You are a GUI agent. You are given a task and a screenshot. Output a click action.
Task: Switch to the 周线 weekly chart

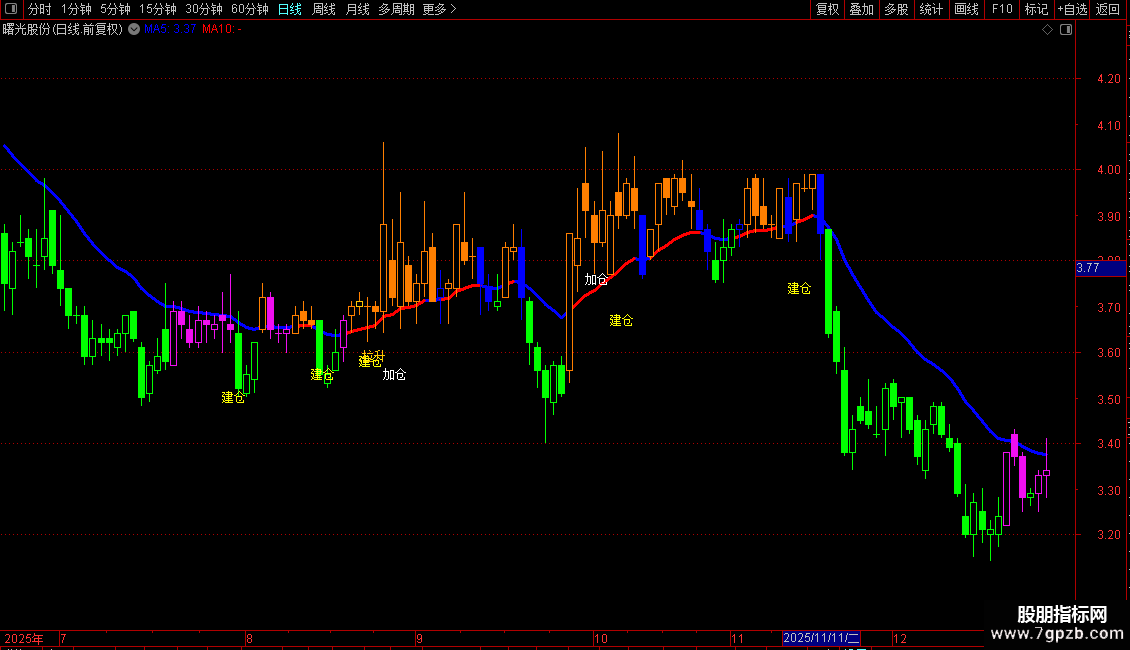click(324, 9)
